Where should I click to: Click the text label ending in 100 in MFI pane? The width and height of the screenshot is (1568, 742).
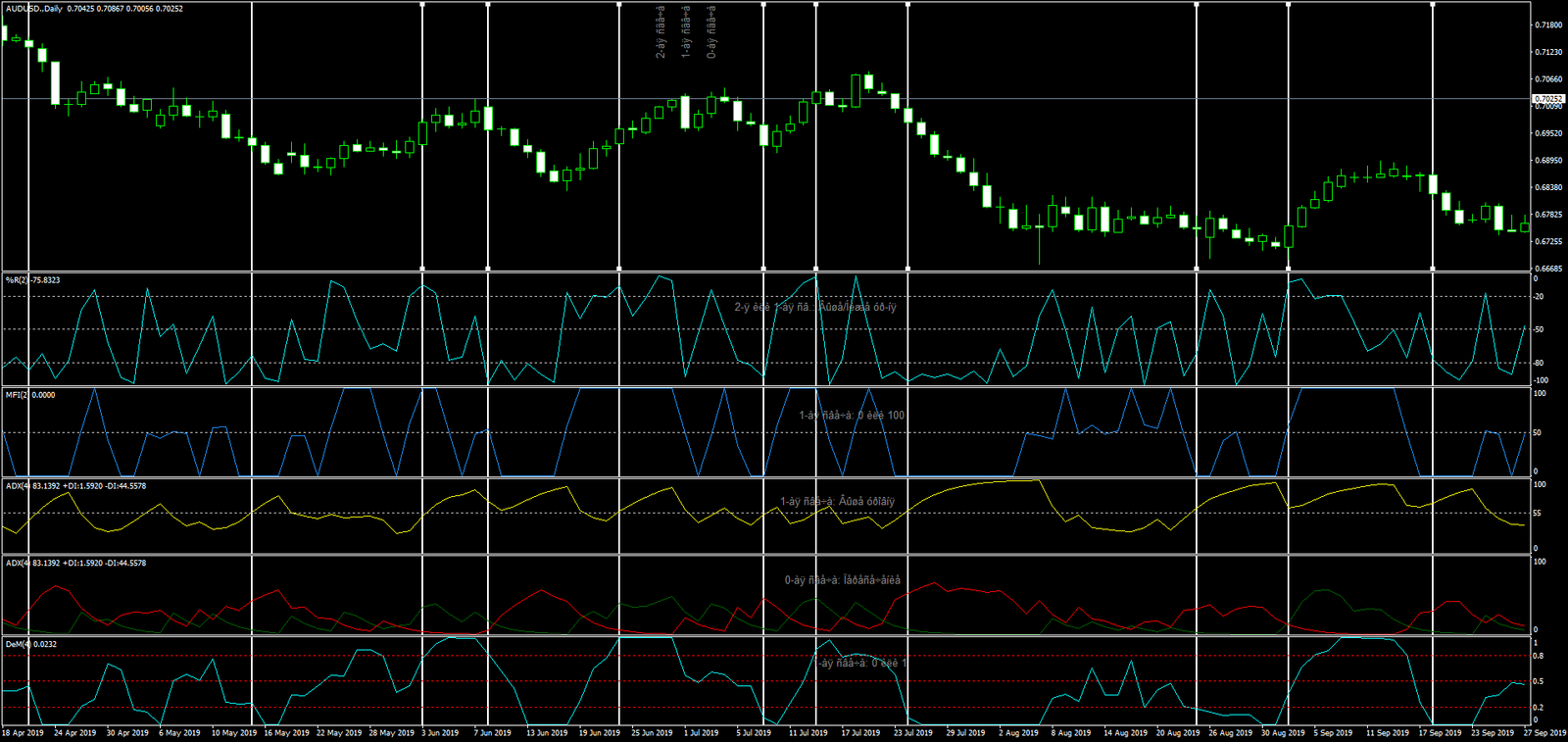(x=852, y=416)
